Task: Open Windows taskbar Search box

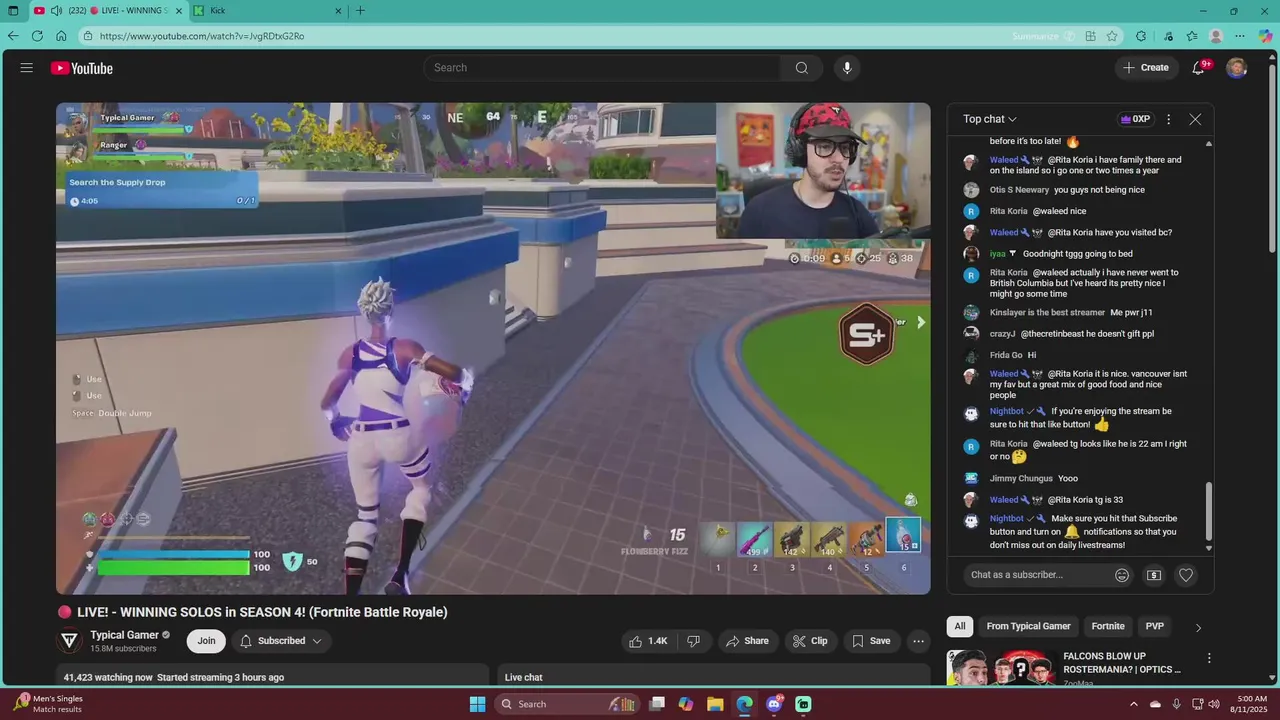Action: click(565, 704)
